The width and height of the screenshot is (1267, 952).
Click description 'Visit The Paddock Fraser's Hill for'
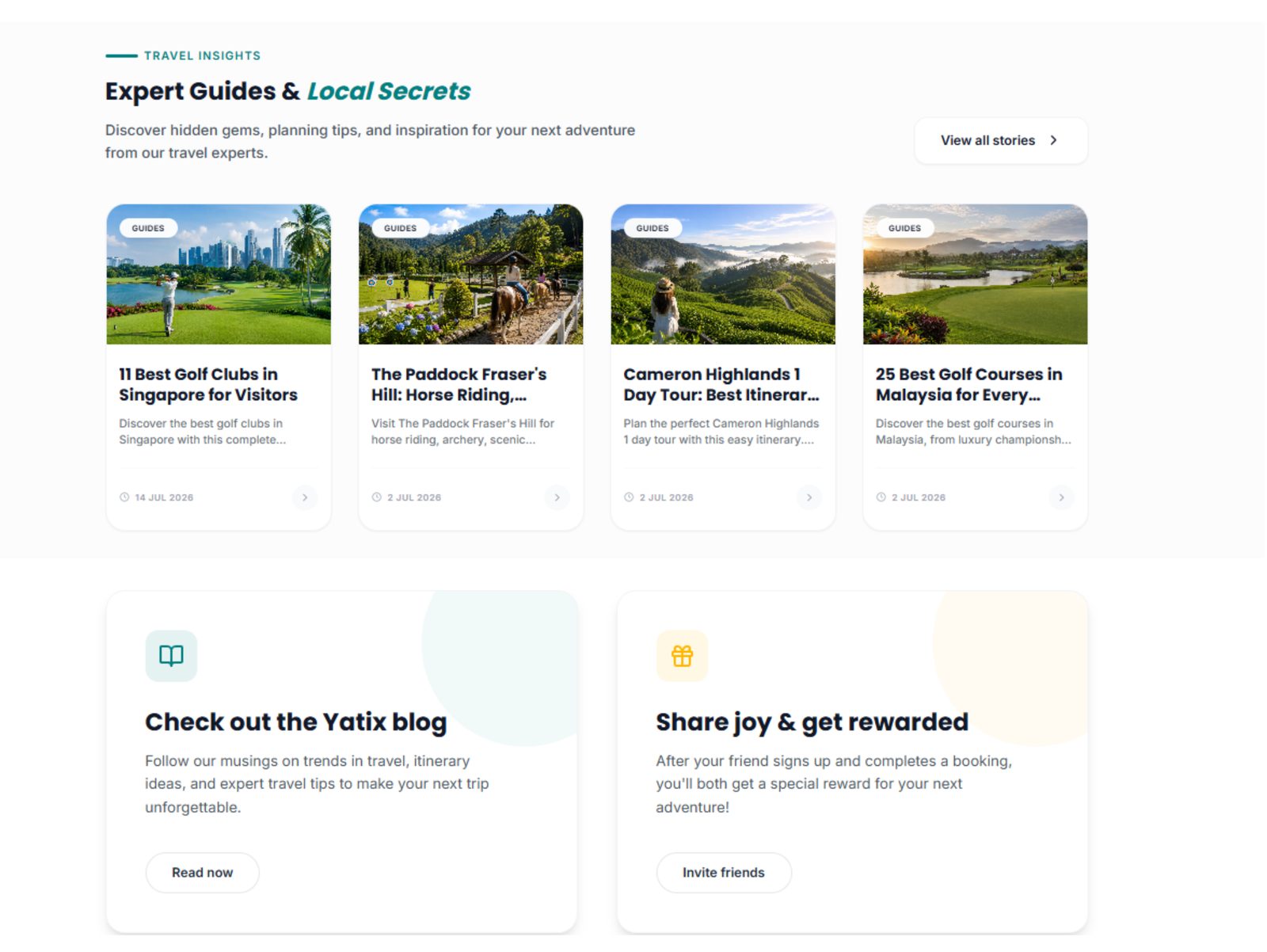[463, 432]
